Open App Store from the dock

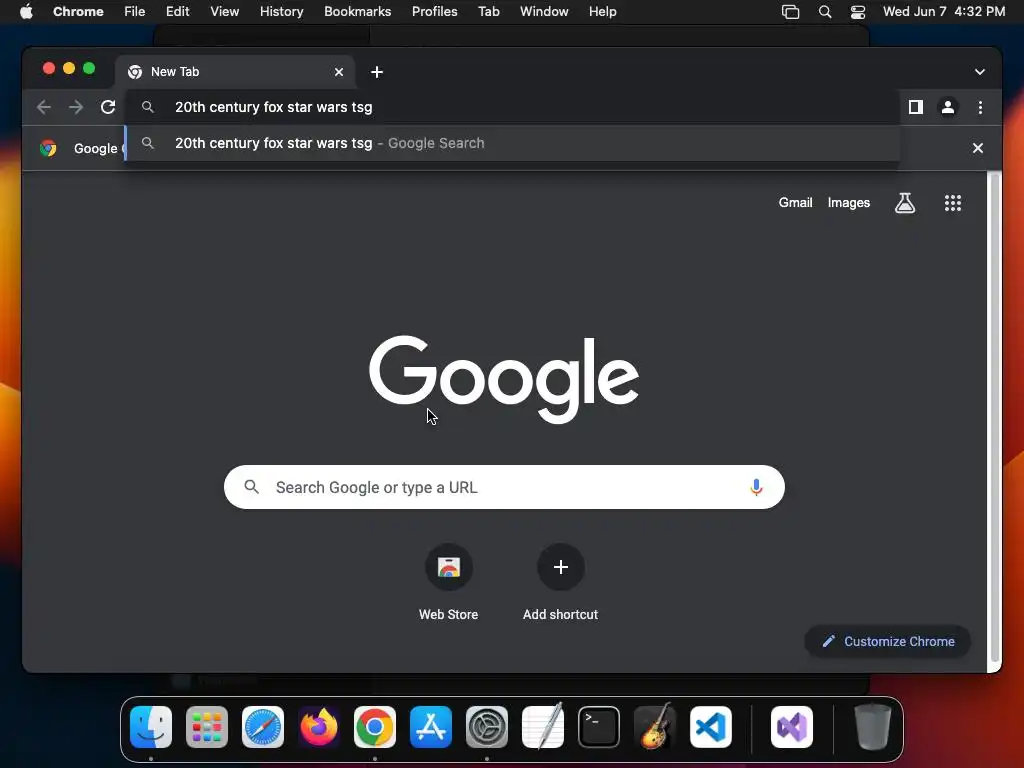tap(431, 727)
